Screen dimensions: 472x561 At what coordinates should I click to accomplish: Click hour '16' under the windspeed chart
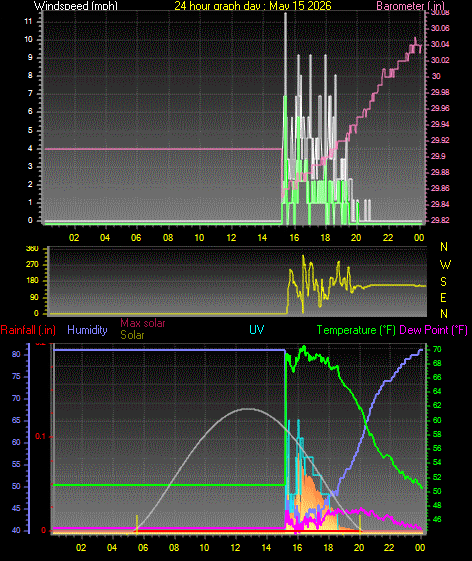294,238
